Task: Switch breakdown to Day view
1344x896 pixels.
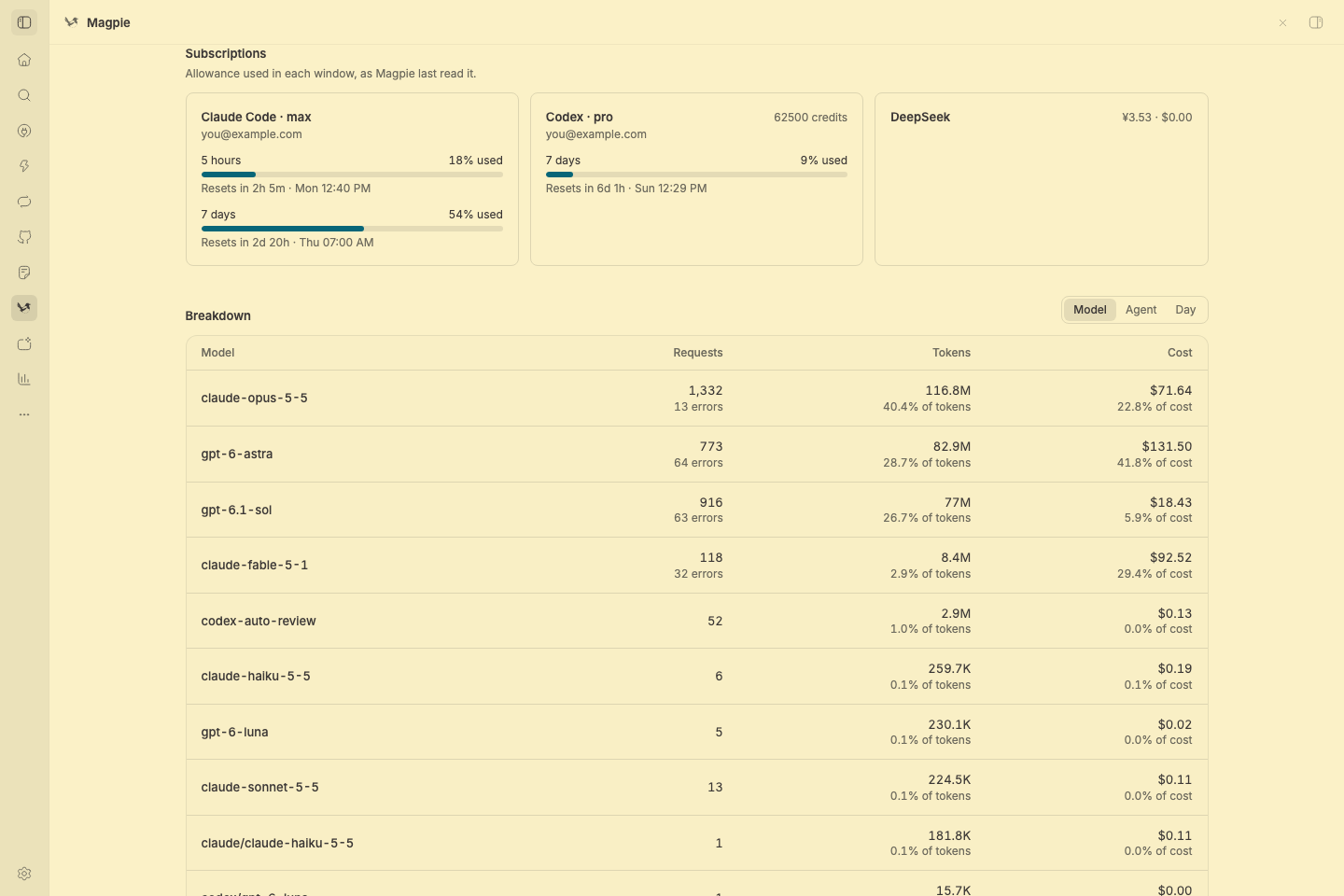Action: [x=1185, y=310]
